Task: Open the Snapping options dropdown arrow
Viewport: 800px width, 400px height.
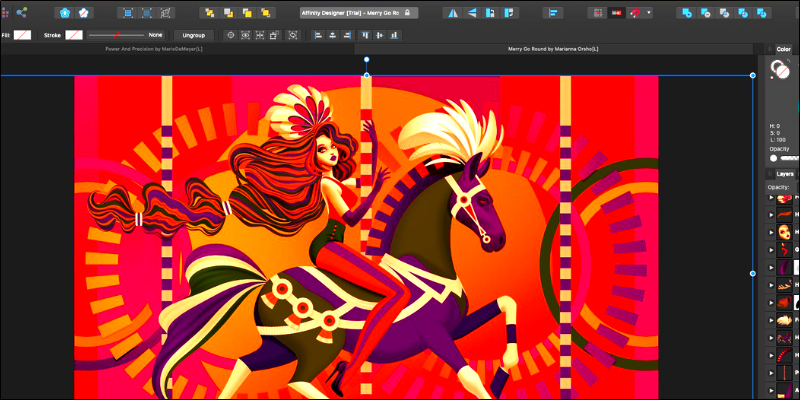Action: (648, 13)
